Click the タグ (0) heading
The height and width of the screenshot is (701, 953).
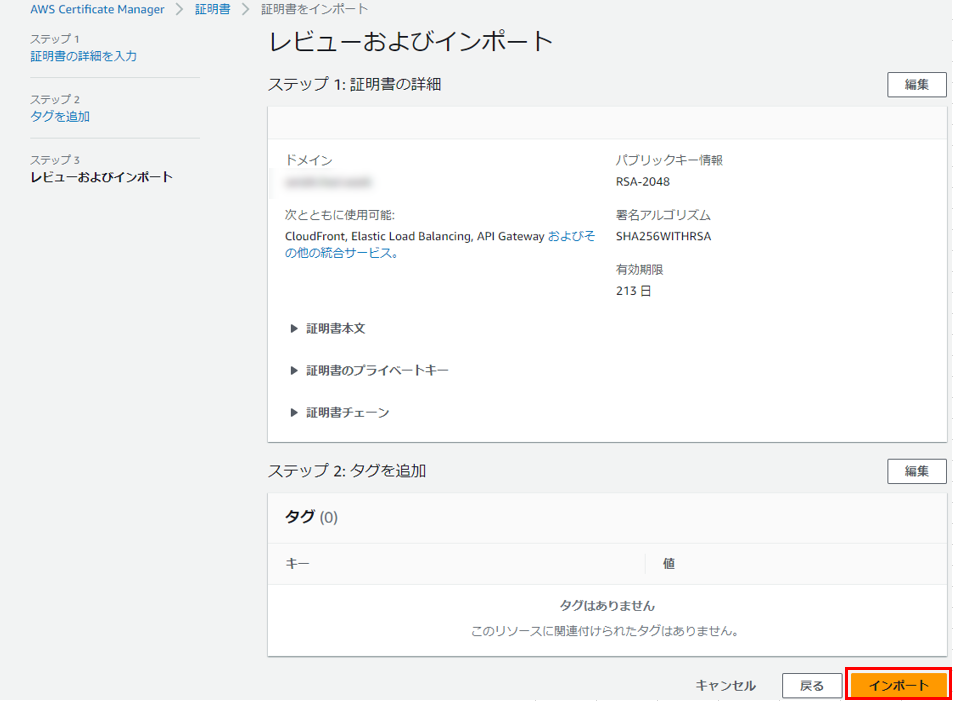pyautogui.click(x=311, y=517)
